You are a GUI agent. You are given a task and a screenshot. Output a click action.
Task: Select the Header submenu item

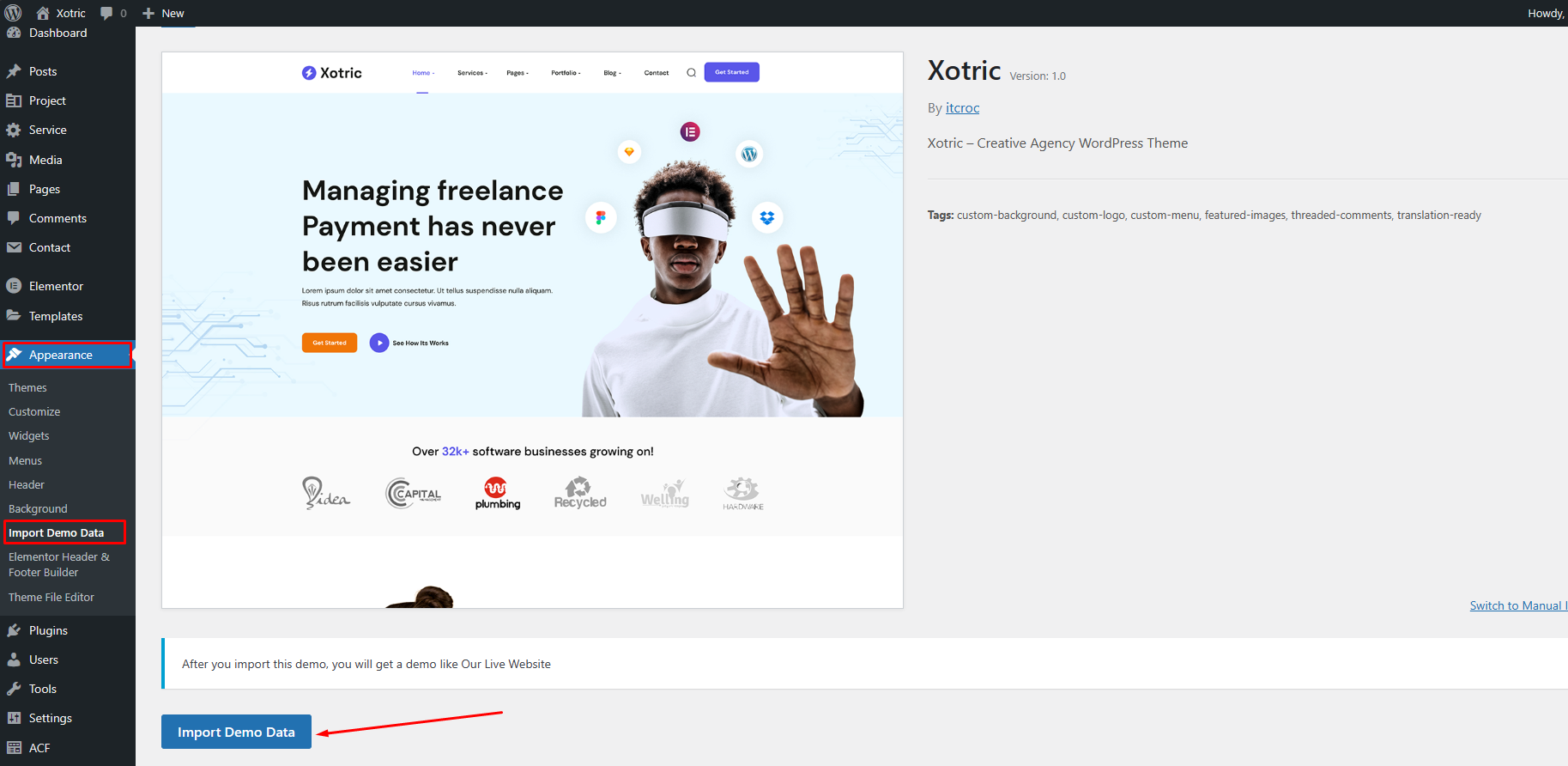[x=27, y=484]
